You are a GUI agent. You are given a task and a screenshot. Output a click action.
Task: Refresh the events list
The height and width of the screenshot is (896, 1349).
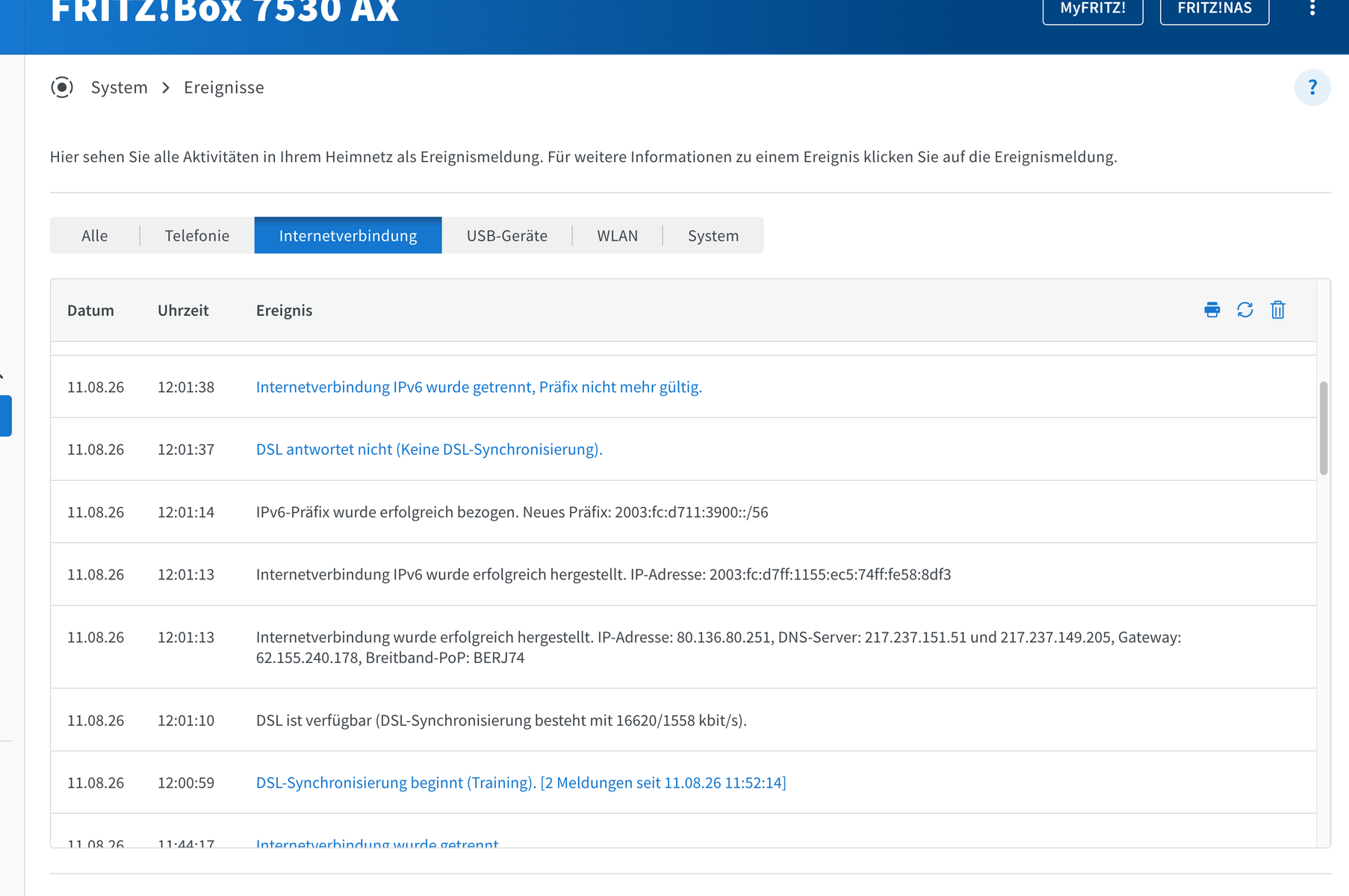1244,310
